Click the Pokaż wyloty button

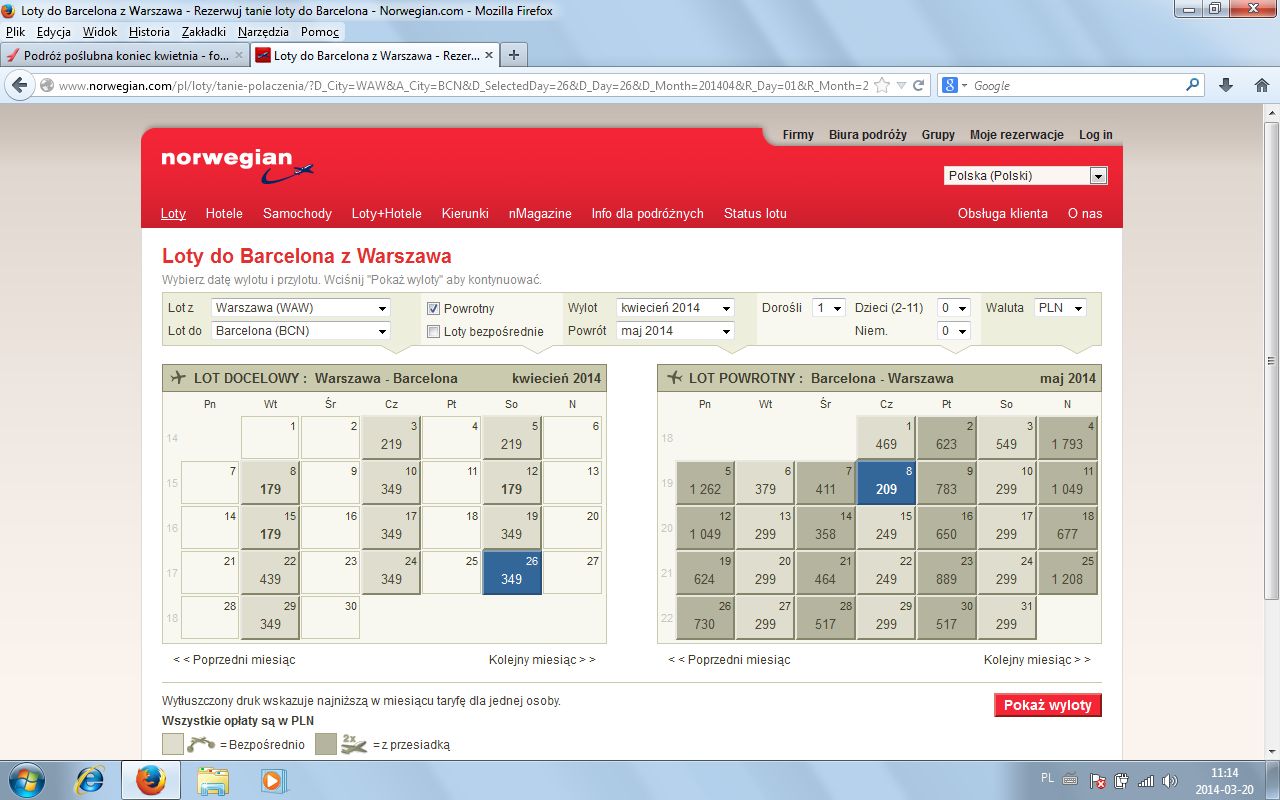(1047, 705)
